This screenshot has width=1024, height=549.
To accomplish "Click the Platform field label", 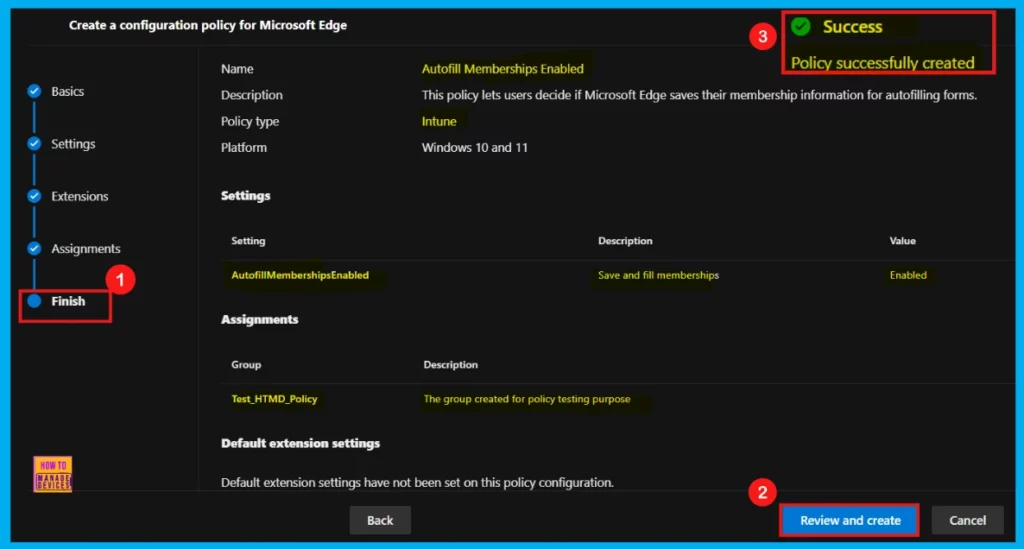I will click(x=244, y=148).
